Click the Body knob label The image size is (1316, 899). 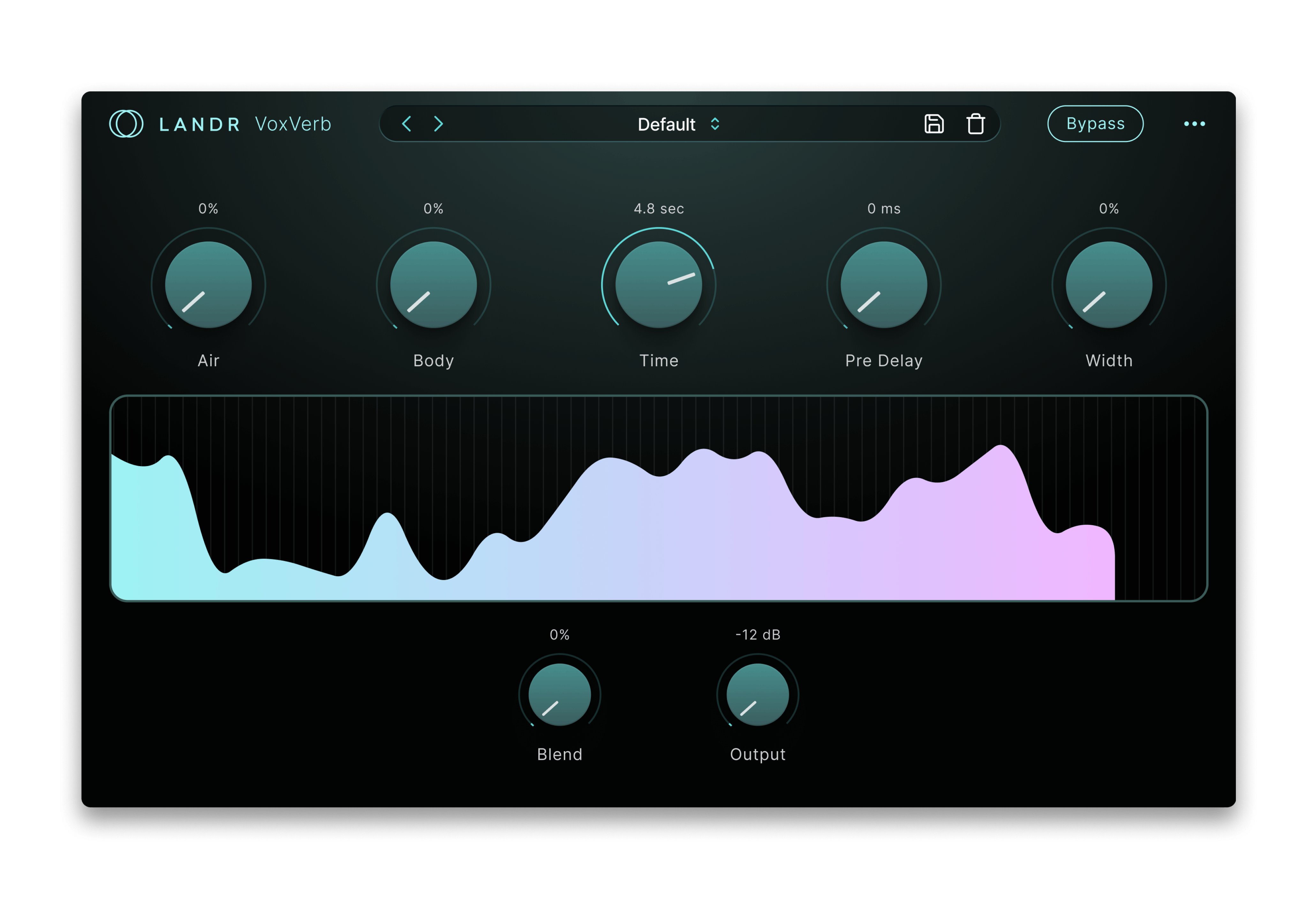tap(433, 361)
